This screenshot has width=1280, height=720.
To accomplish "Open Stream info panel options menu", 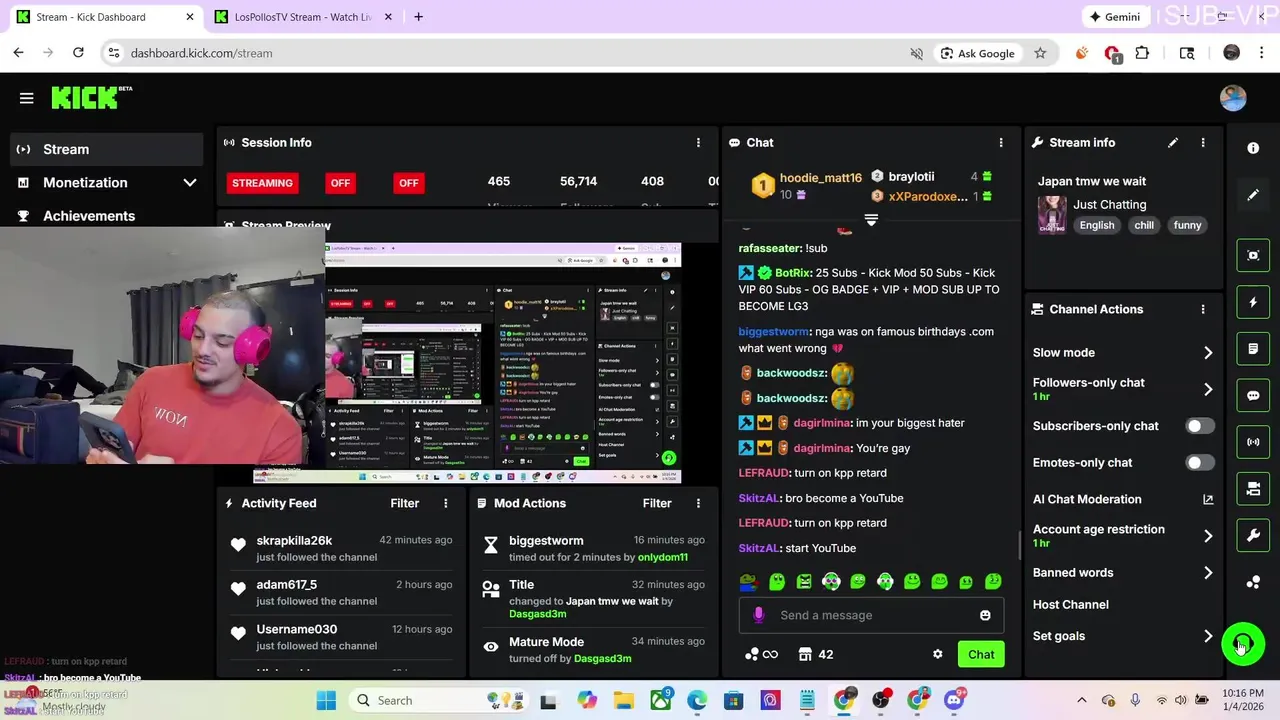I will [1203, 143].
